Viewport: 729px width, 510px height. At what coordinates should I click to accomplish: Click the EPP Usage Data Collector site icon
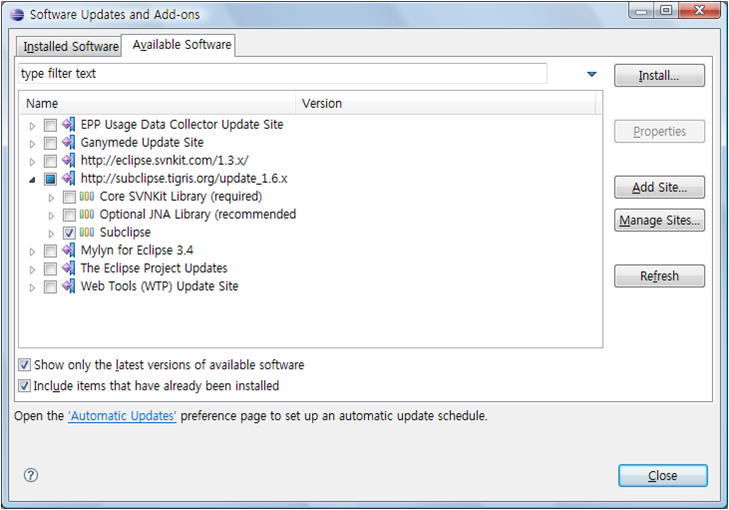(x=69, y=125)
